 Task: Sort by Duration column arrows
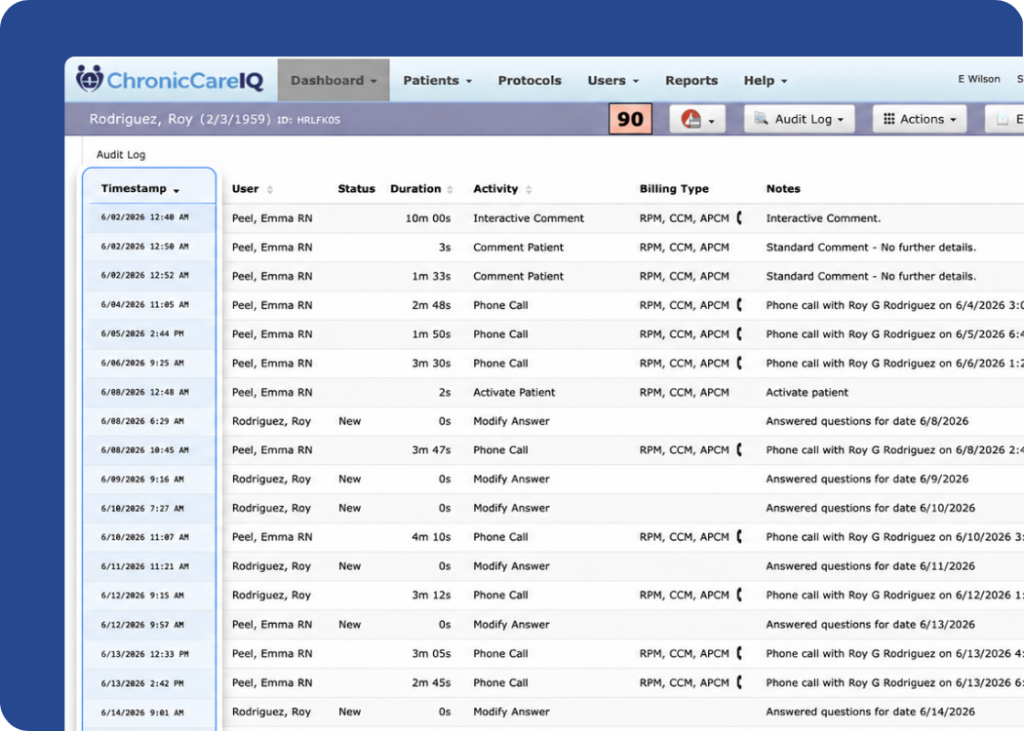point(450,189)
